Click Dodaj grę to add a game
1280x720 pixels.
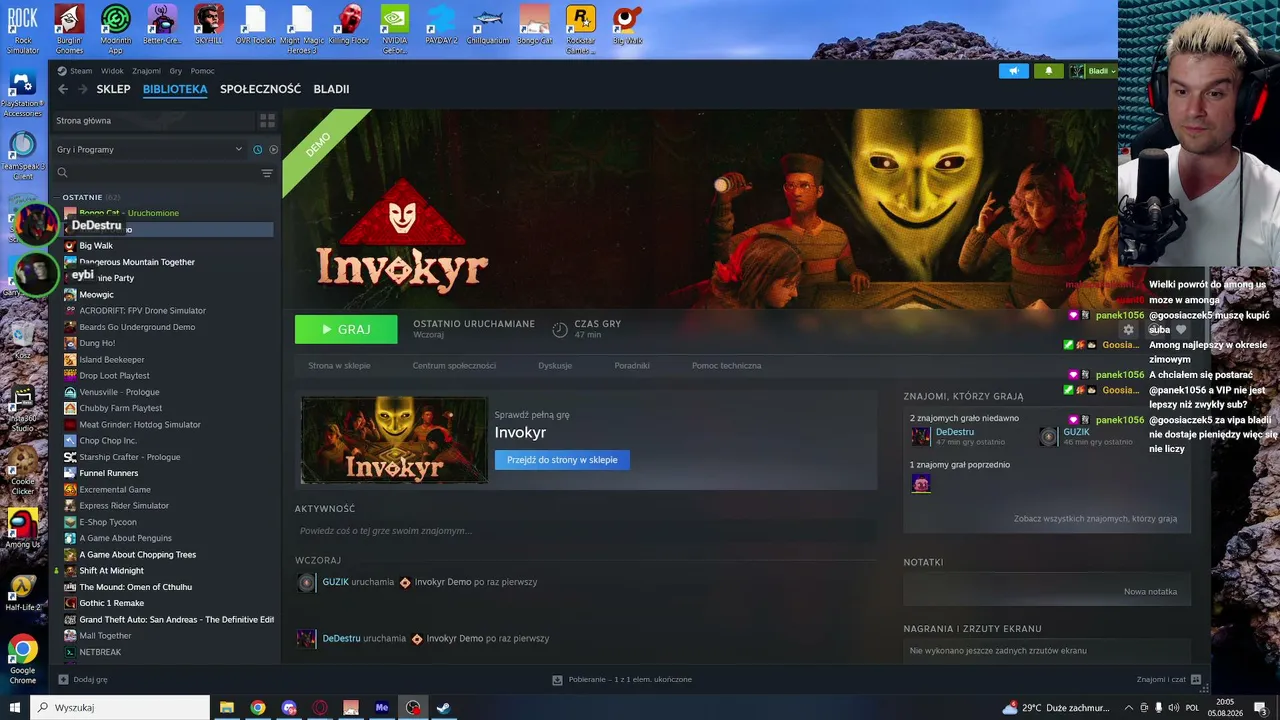83,680
